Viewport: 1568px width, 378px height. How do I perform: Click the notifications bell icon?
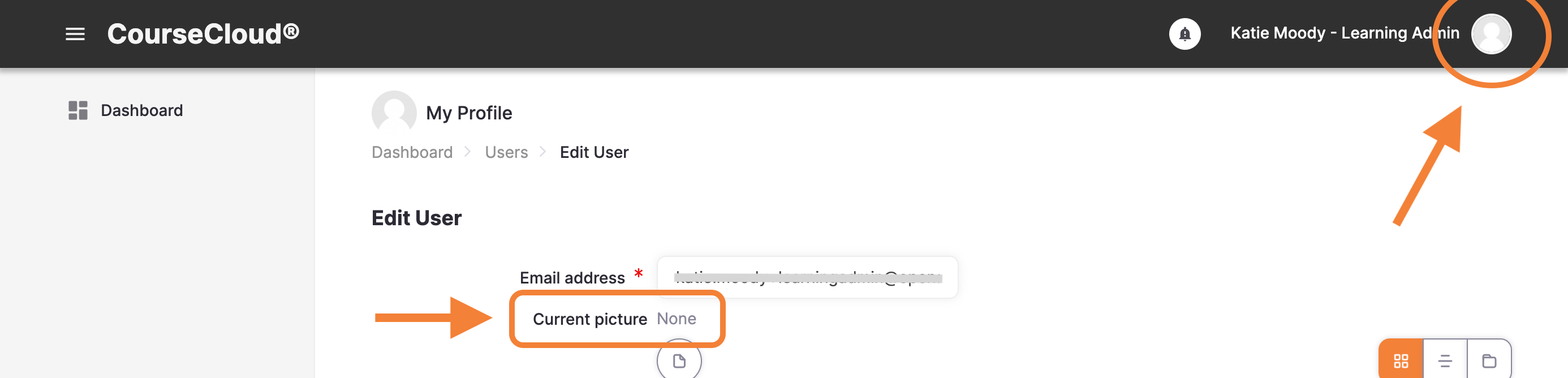pos(1184,34)
